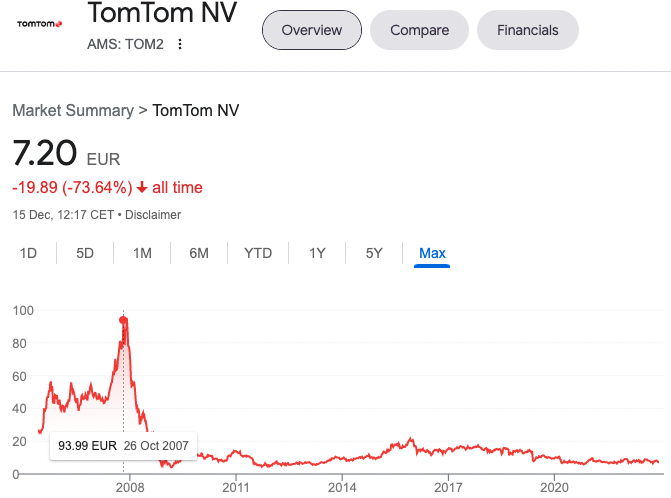The image size is (671, 498).
Task: Select the 5D time range
Action: [x=85, y=253]
